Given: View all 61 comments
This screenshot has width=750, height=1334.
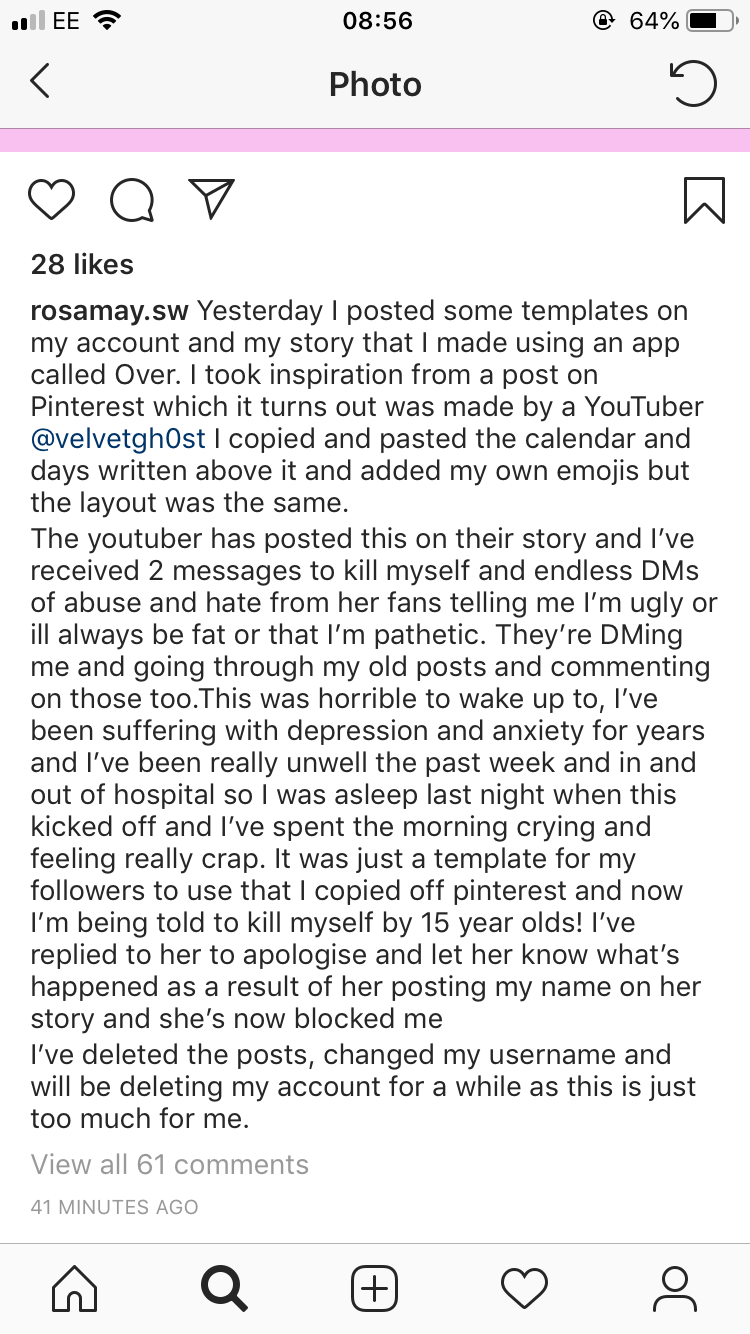Looking at the screenshot, I should [x=170, y=1164].
